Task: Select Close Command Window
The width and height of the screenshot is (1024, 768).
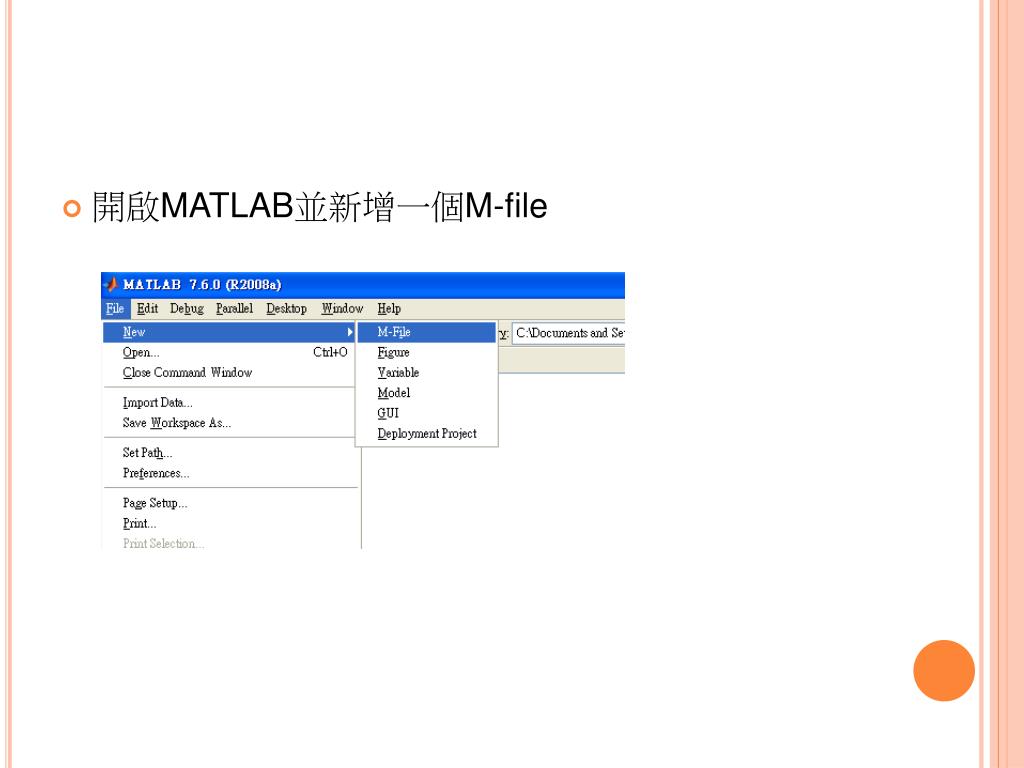Action: click(229, 373)
